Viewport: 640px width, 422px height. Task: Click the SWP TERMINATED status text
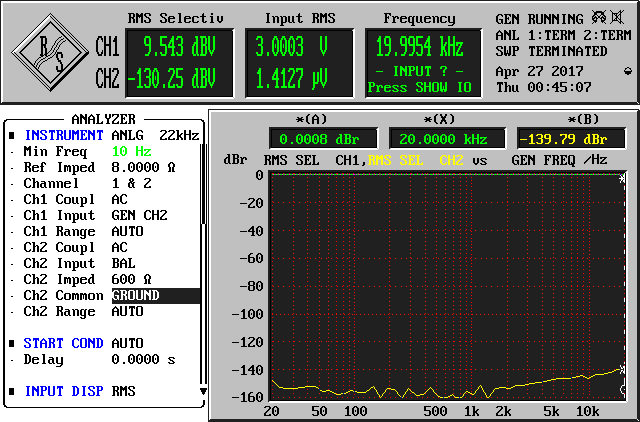tap(551, 52)
